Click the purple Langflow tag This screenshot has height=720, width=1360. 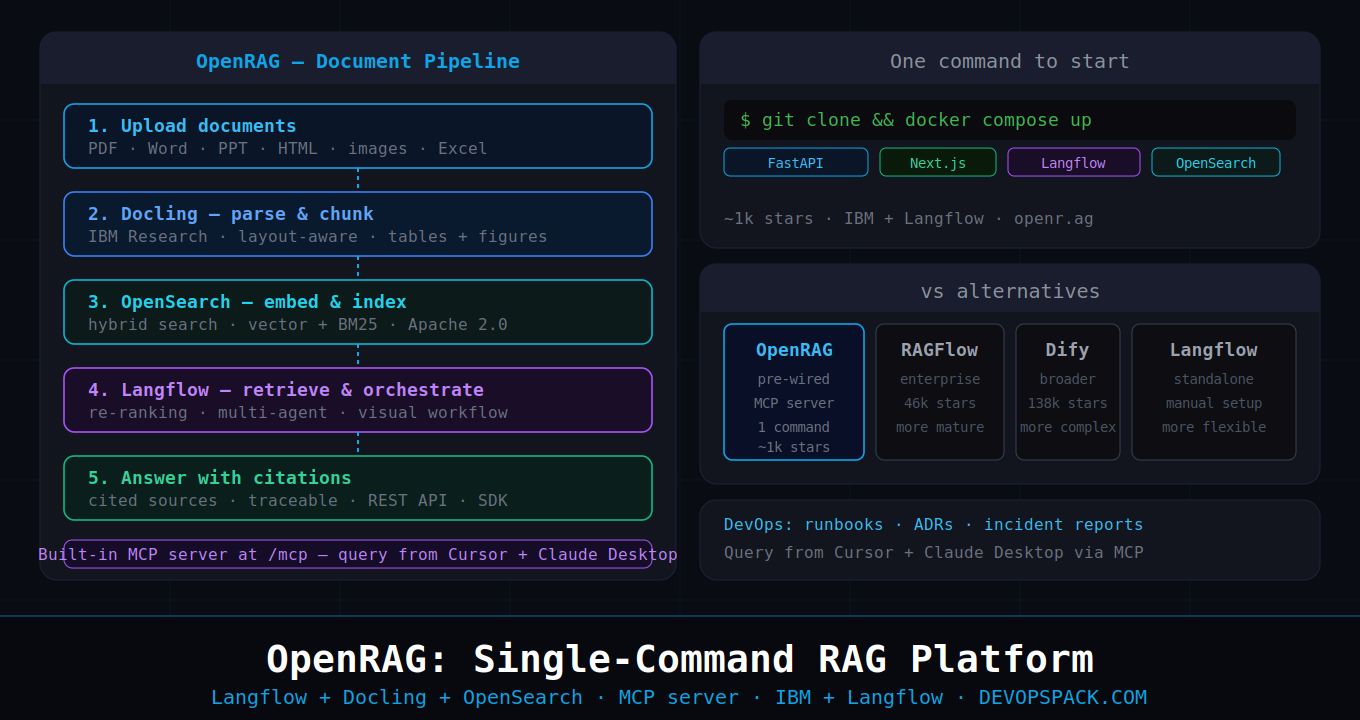1074,162
